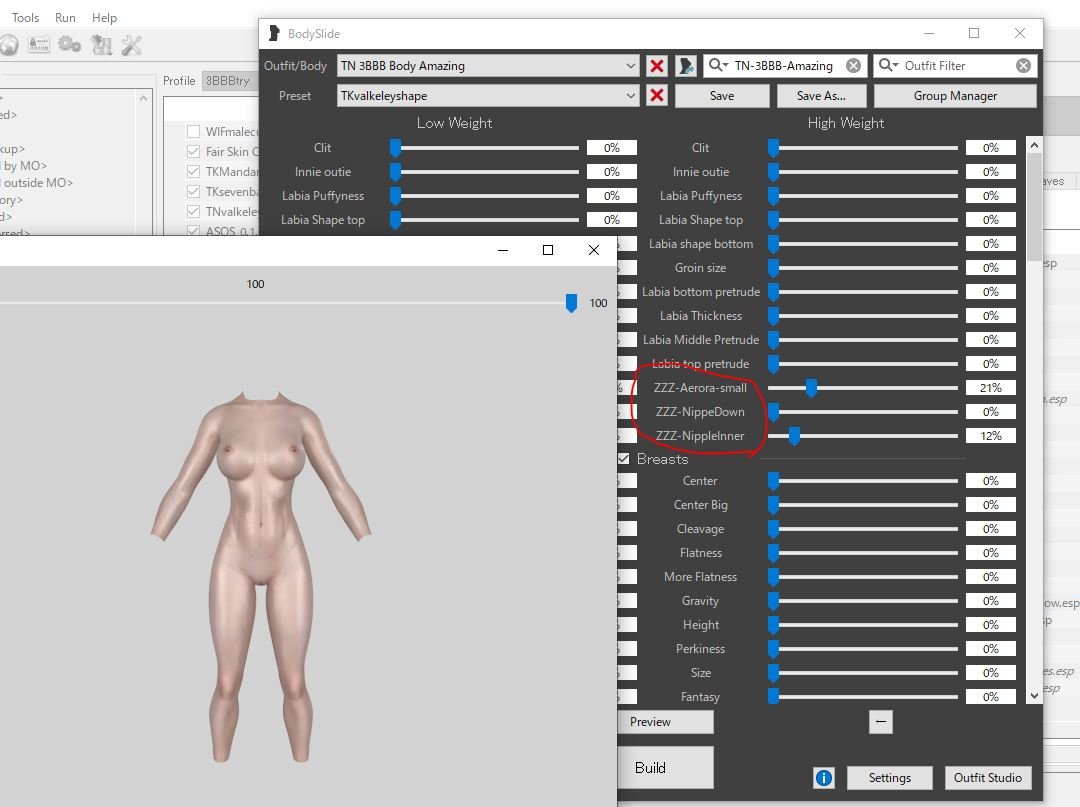The image size is (1080, 807).
Task: Open search options magnifier in group filter
Action: tap(718, 65)
